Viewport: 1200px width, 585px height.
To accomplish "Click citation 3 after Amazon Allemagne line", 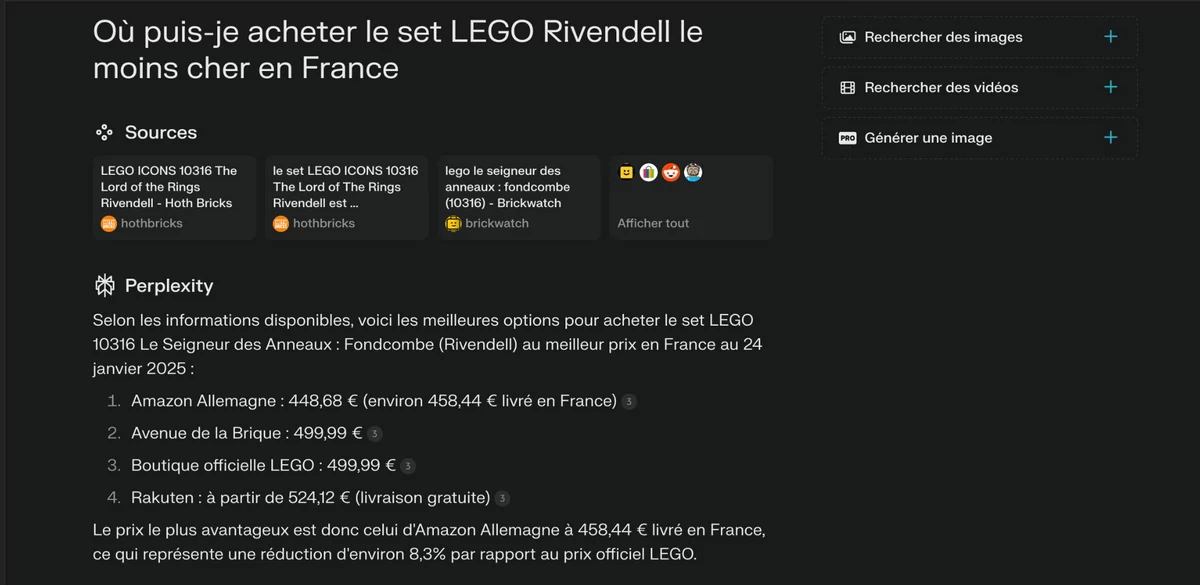I will pos(629,402).
